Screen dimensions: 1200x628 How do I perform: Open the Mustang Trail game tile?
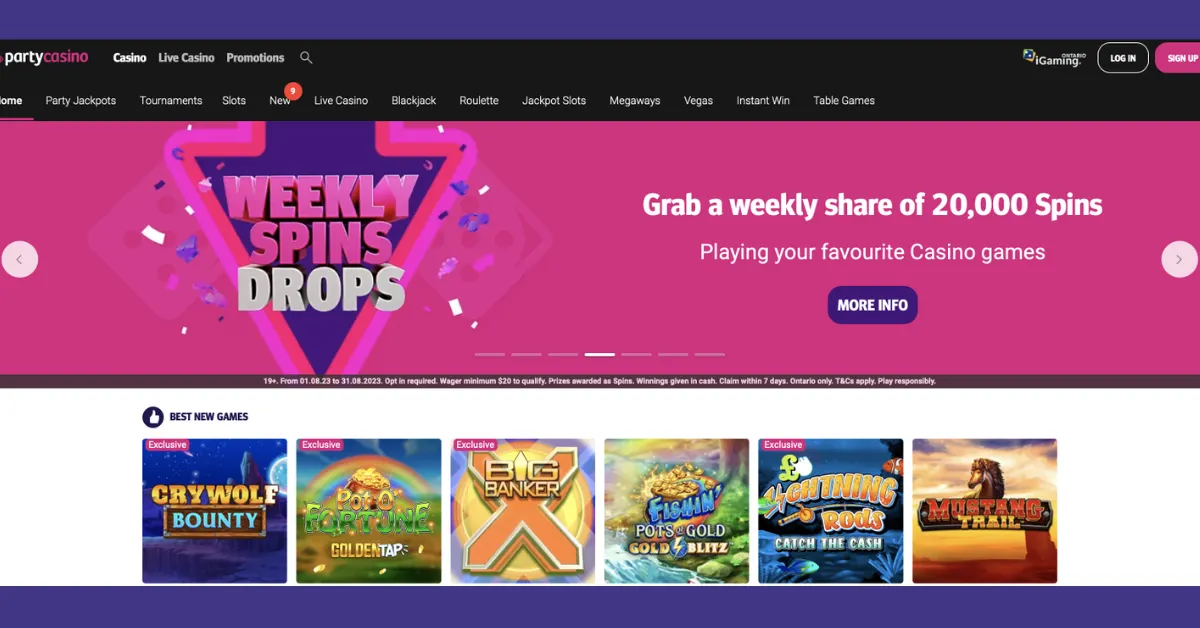pyautogui.click(x=985, y=511)
